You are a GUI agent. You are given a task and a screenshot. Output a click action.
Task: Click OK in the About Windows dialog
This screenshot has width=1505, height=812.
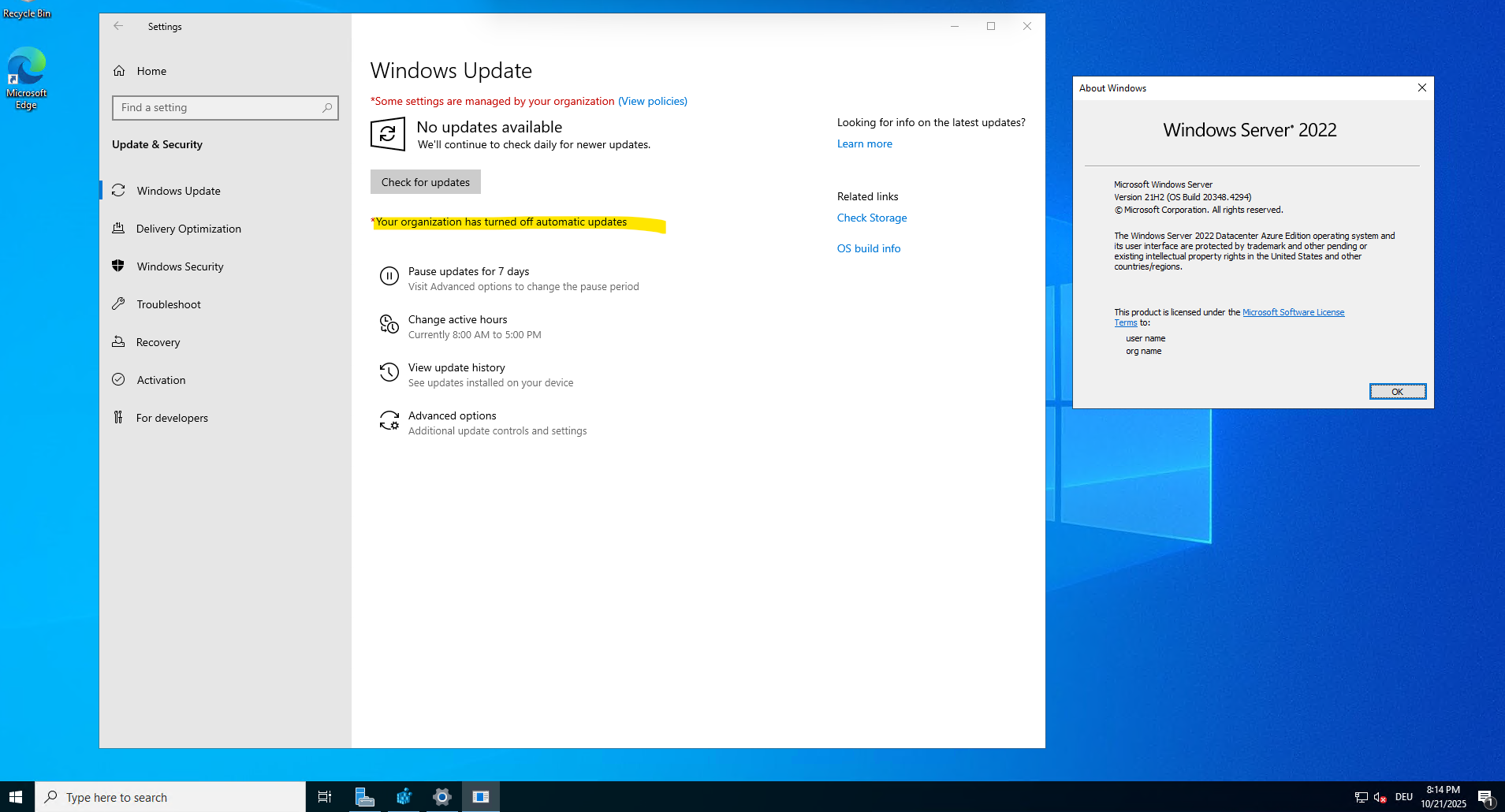pos(1398,392)
